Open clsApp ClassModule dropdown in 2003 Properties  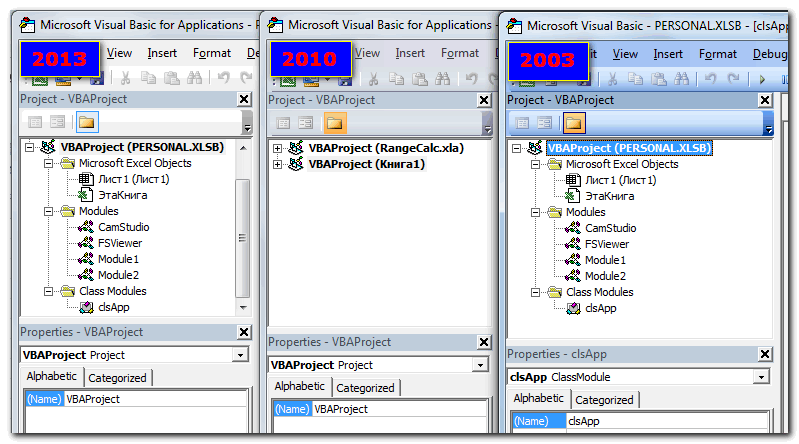(x=761, y=377)
